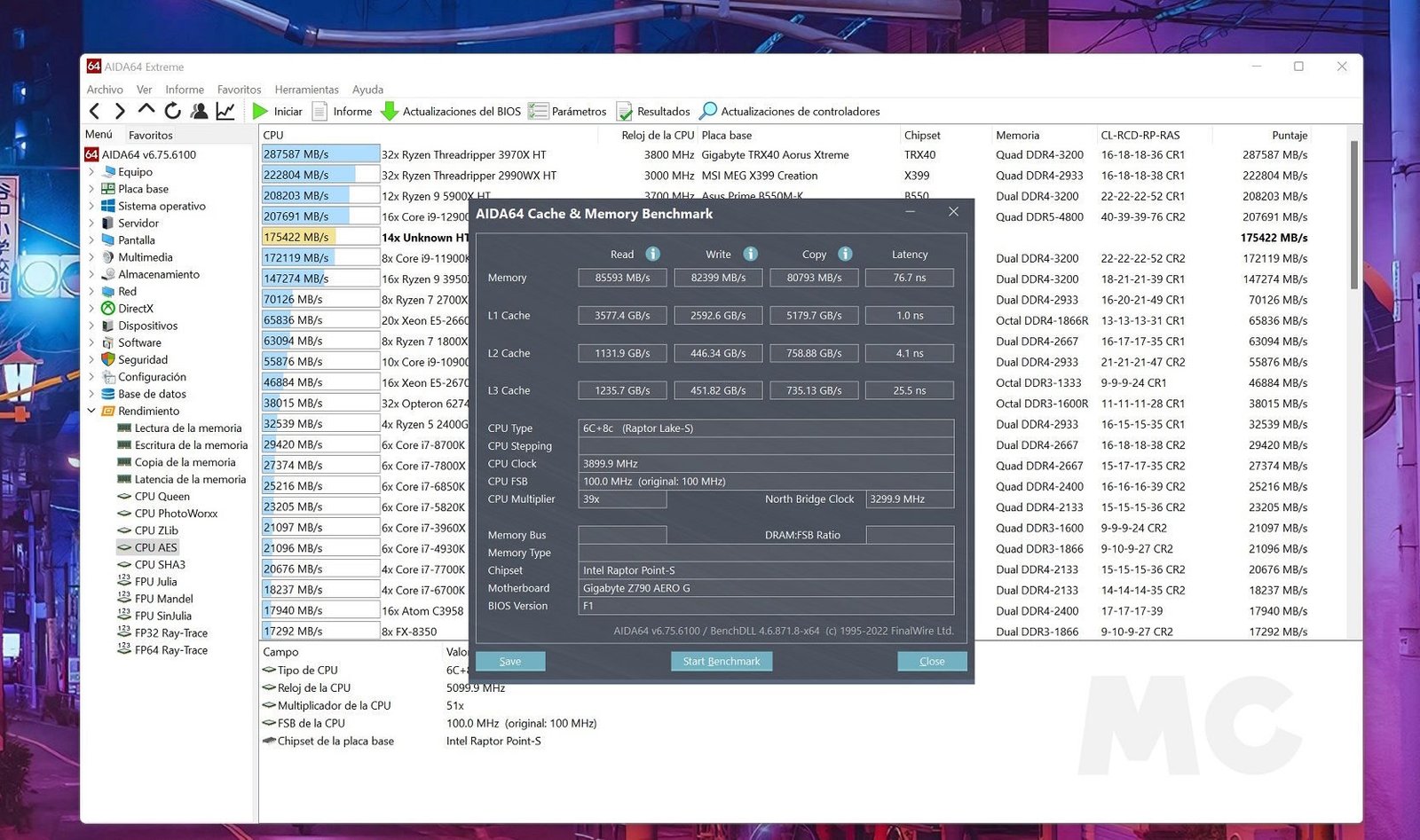Viewport: 1420px width, 840px height.
Task: Sort by the Memoria column header
Action: (x=1018, y=135)
